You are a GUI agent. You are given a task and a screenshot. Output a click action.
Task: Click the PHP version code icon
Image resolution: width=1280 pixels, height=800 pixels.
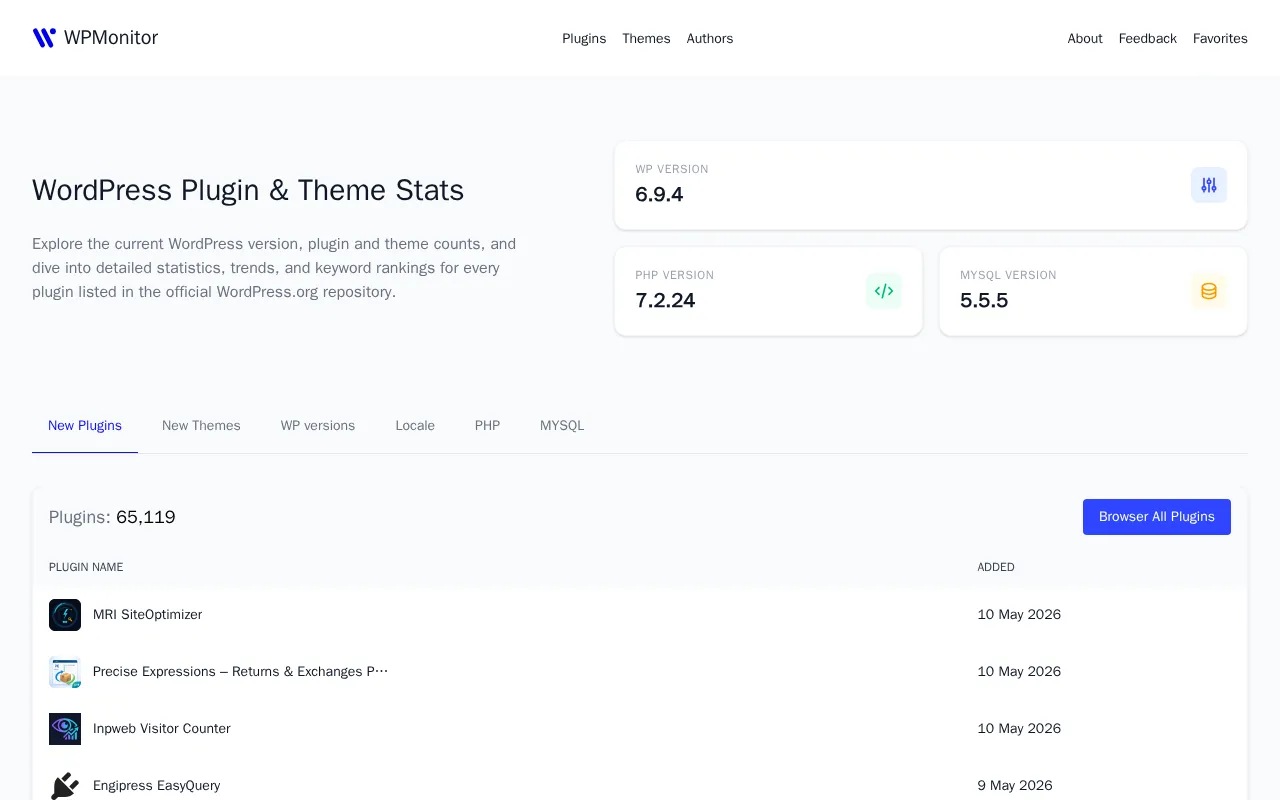coord(884,291)
